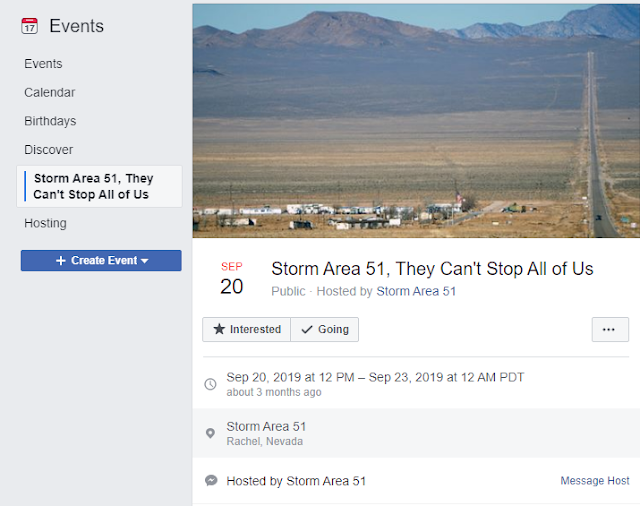
Task: Click the Events calendar icon
Action: coord(29,27)
